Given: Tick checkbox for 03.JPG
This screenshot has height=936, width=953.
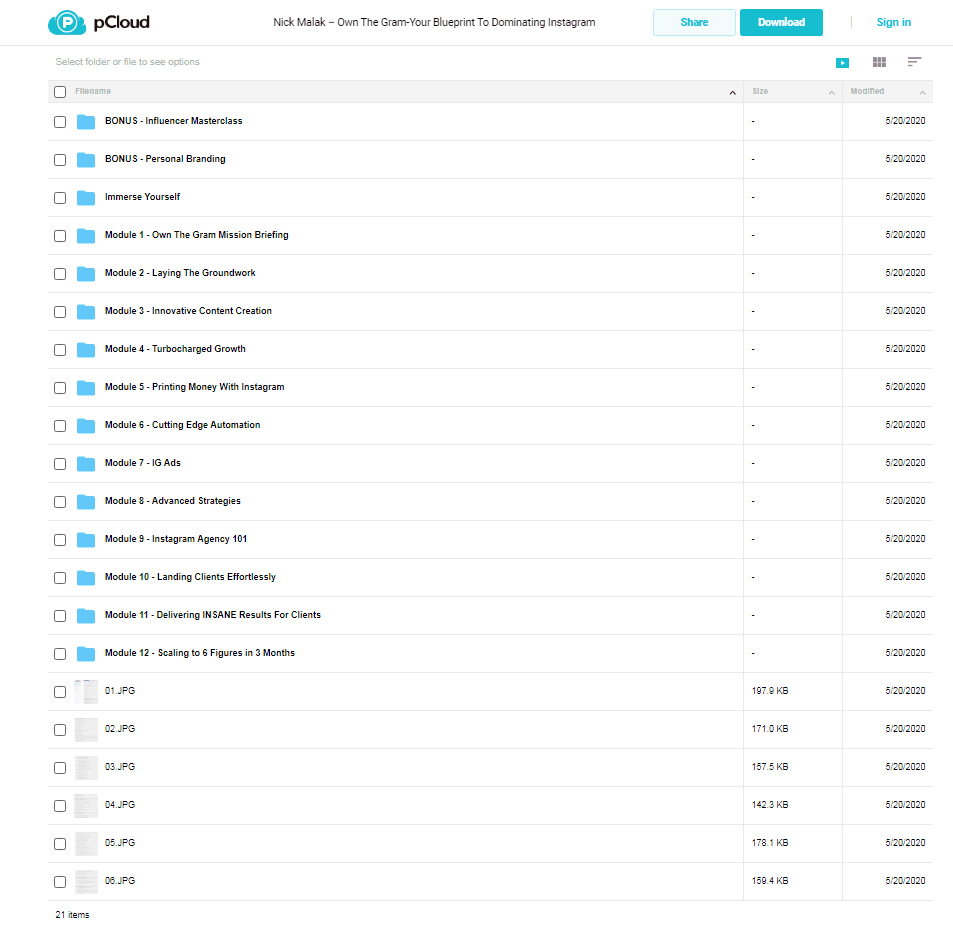Looking at the screenshot, I should coord(60,768).
